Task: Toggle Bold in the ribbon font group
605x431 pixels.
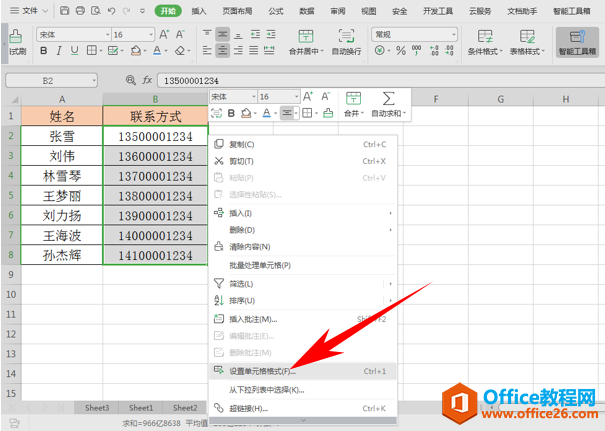Action: point(45,51)
